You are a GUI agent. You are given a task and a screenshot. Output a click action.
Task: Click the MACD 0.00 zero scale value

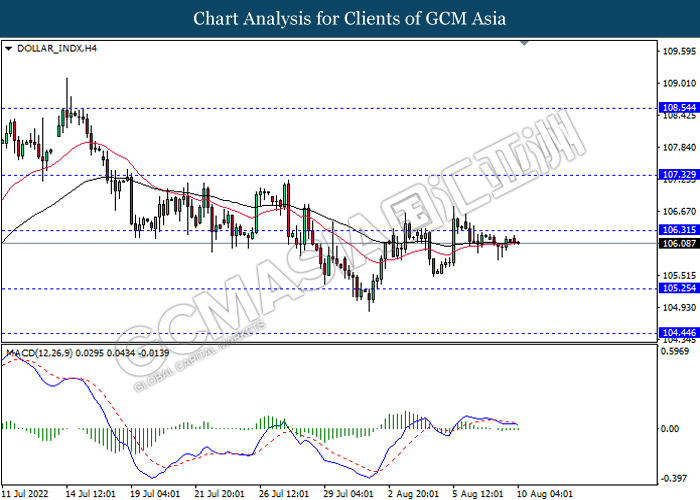click(670, 429)
